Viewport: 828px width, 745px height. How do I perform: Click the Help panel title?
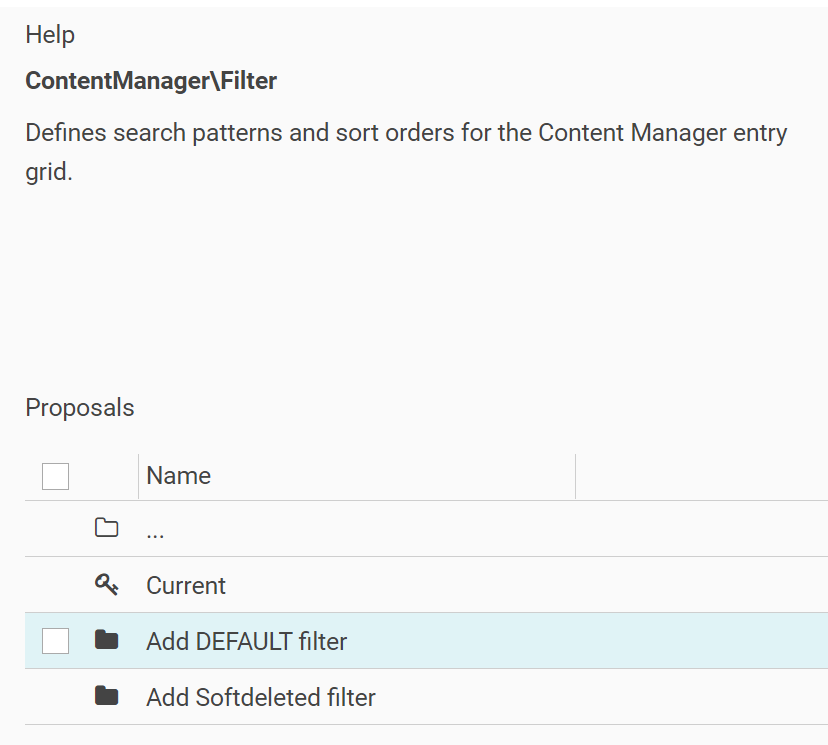point(50,35)
